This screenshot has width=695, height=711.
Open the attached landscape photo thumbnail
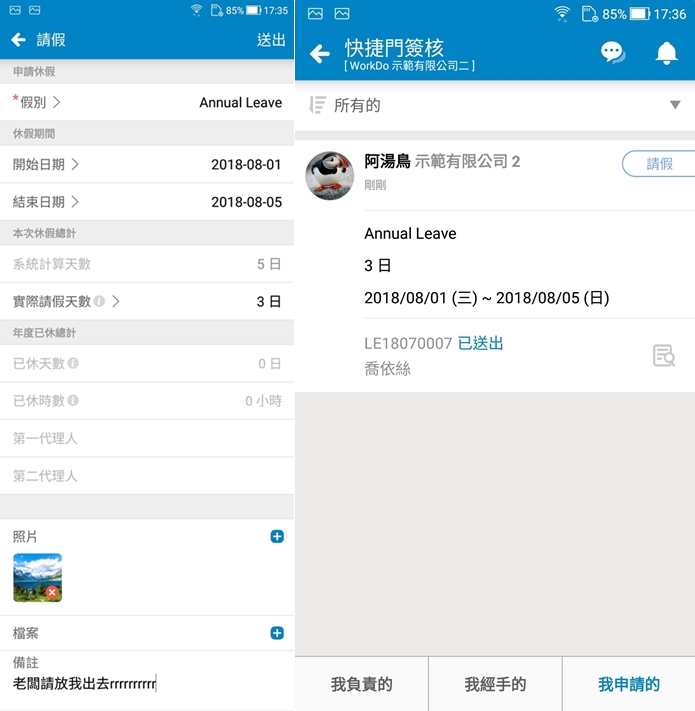[37, 577]
